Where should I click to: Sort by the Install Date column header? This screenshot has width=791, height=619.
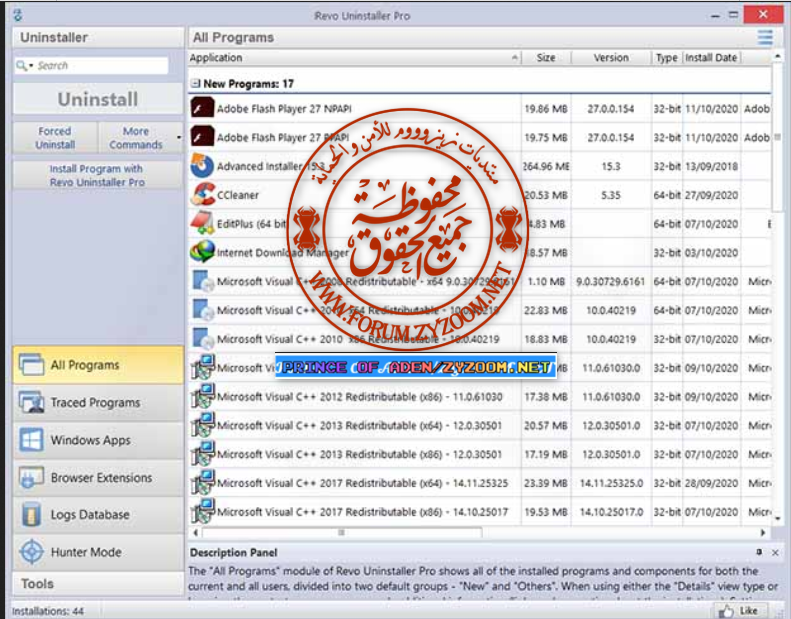coord(711,58)
